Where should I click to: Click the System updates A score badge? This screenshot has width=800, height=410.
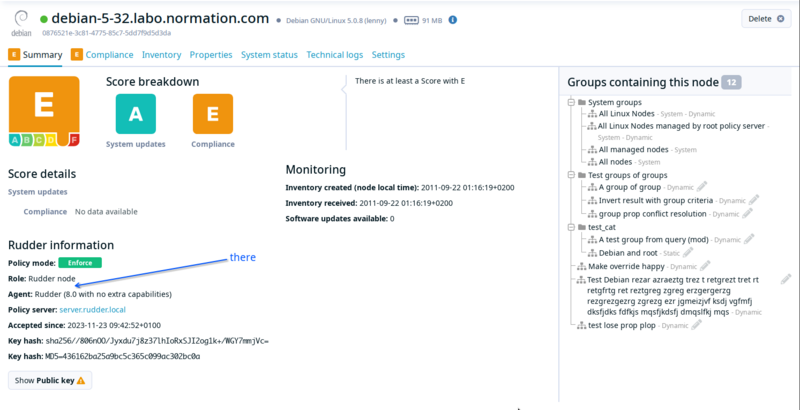point(136,114)
